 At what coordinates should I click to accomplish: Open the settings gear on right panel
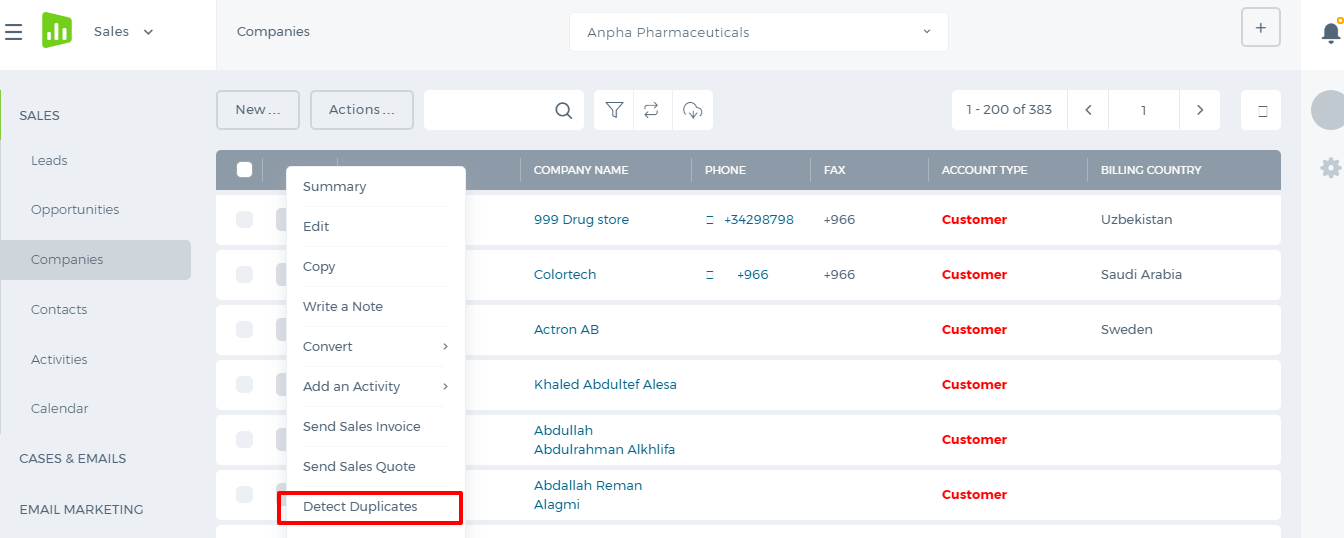(x=1330, y=168)
